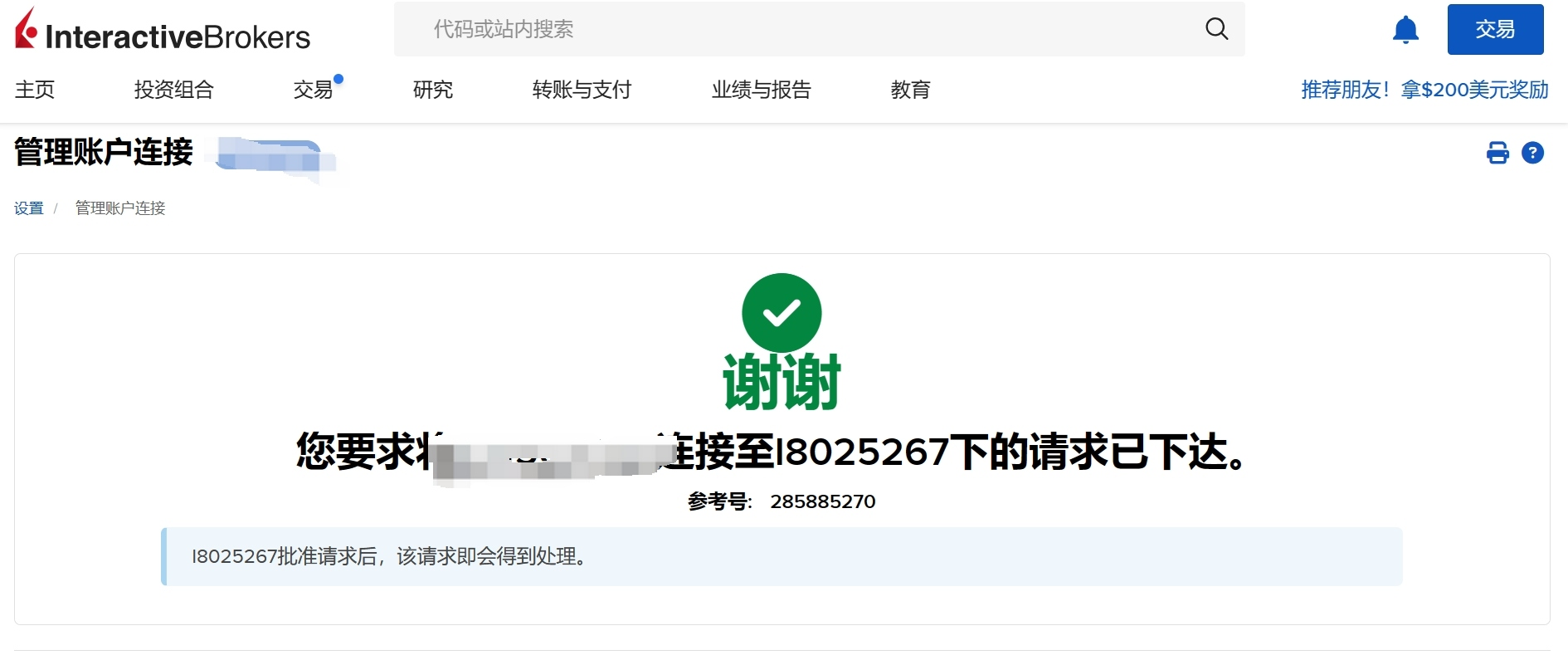The height and width of the screenshot is (660, 1568).
Task: Click 管理账户连接 breadcrumb text
Action: point(120,208)
